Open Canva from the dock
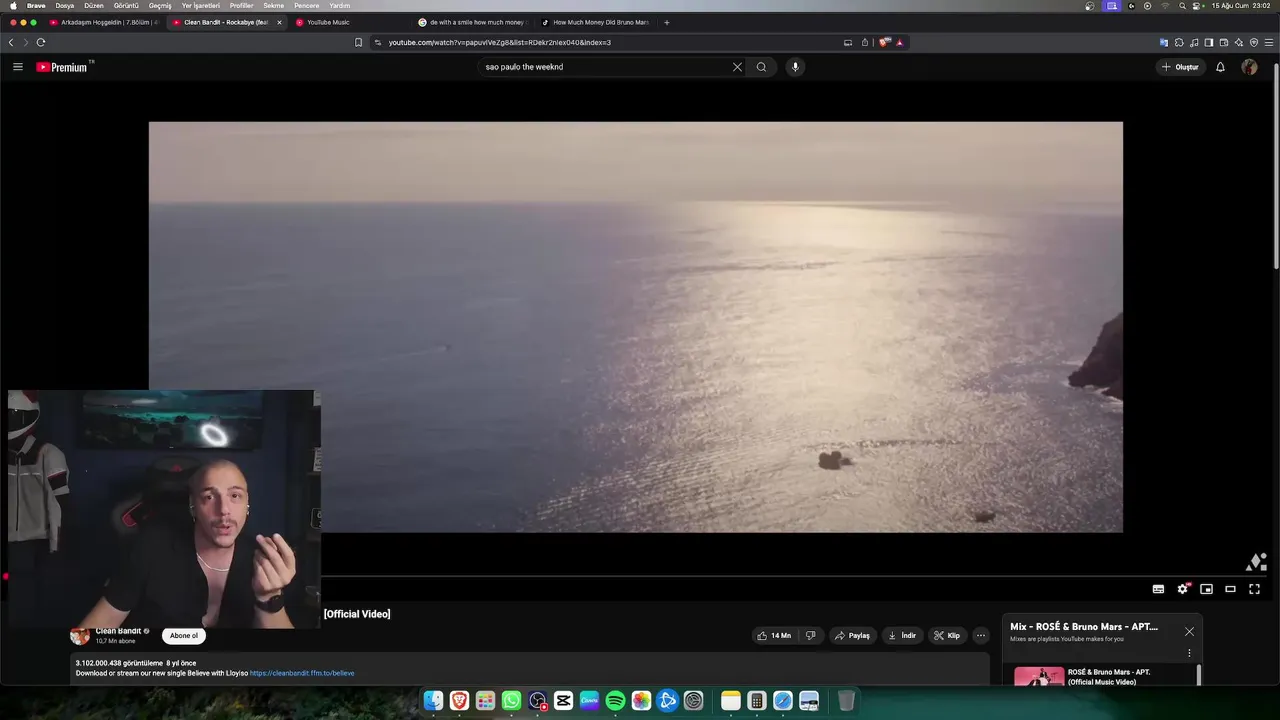Image resolution: width=1280 pixels, height=720 pixels. point(589,701)
